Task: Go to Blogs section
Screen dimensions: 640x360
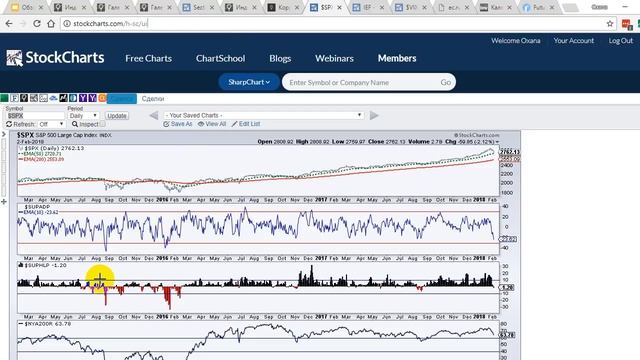Action: [x=280, y=58]
